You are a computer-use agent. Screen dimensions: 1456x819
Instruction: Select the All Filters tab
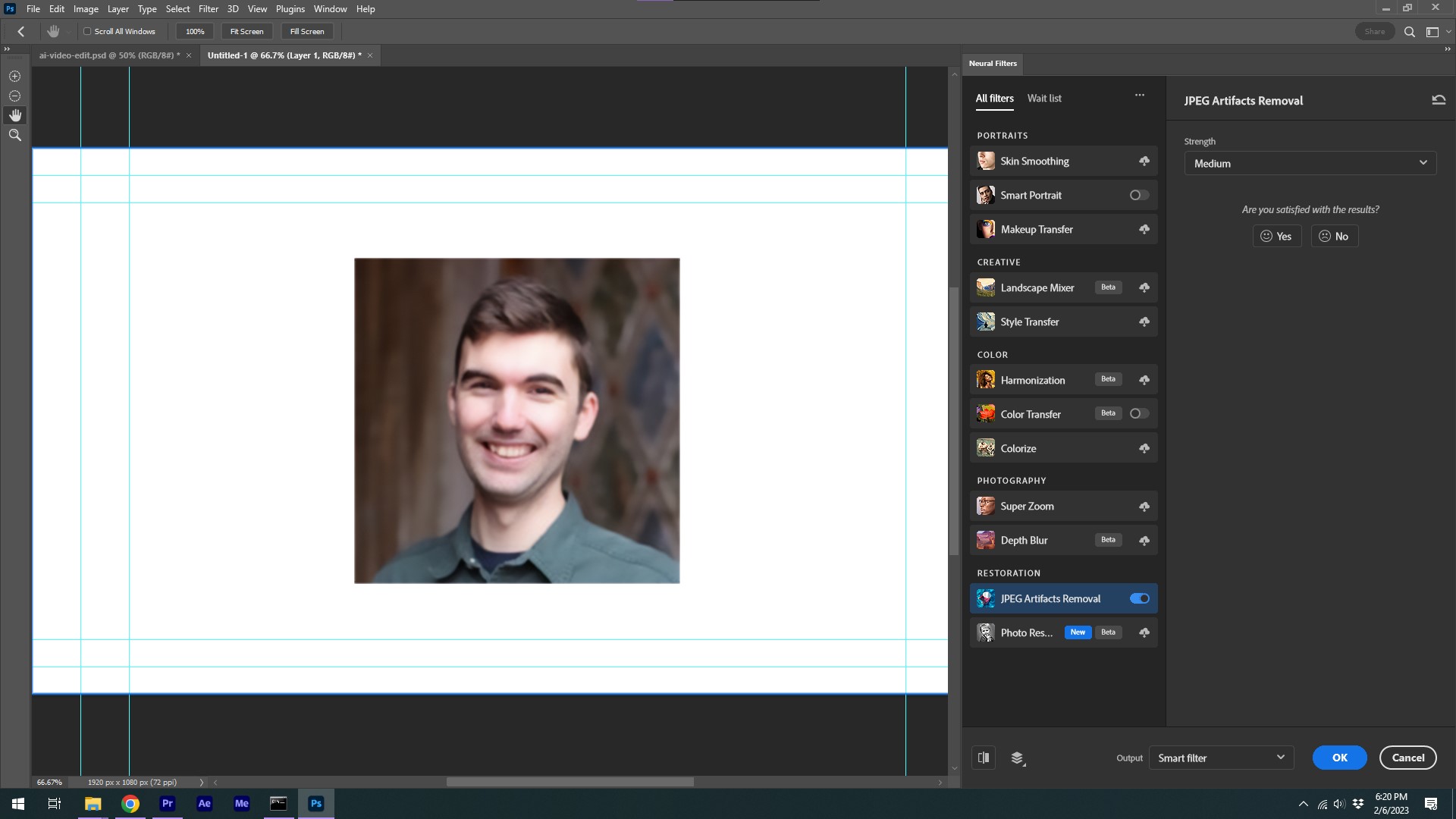point(995,98)
